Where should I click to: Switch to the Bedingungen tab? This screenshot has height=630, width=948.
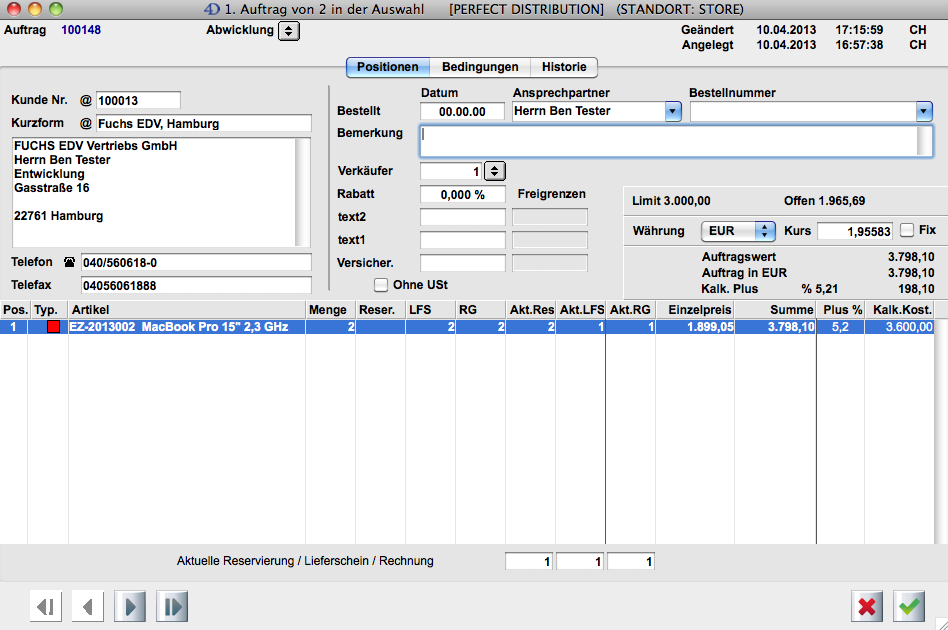480,67
